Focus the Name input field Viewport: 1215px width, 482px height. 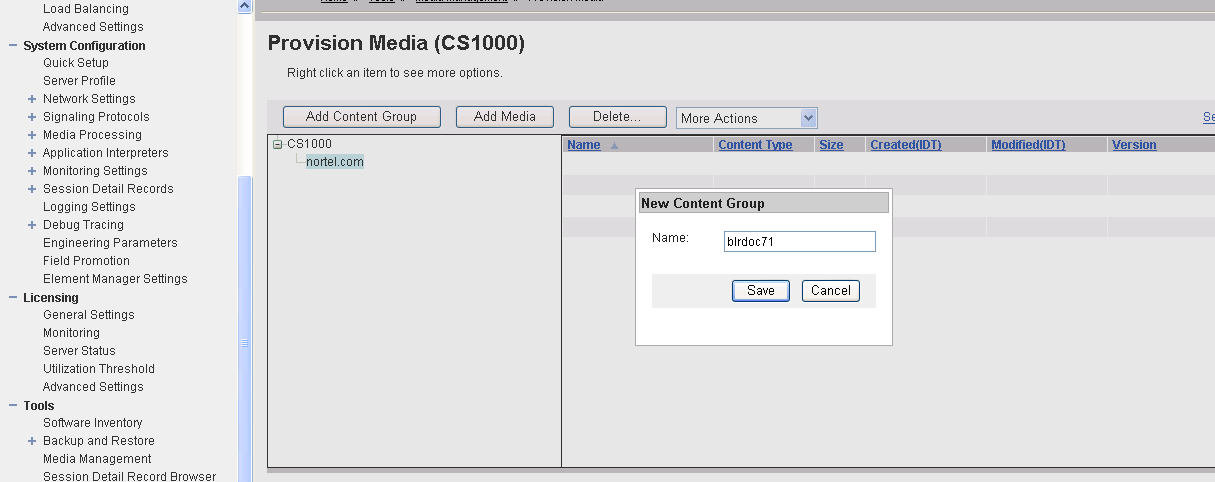(799, 242)
